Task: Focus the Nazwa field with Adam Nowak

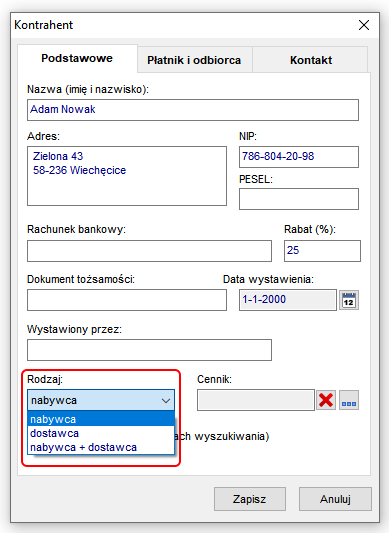Action: [193, 110]
